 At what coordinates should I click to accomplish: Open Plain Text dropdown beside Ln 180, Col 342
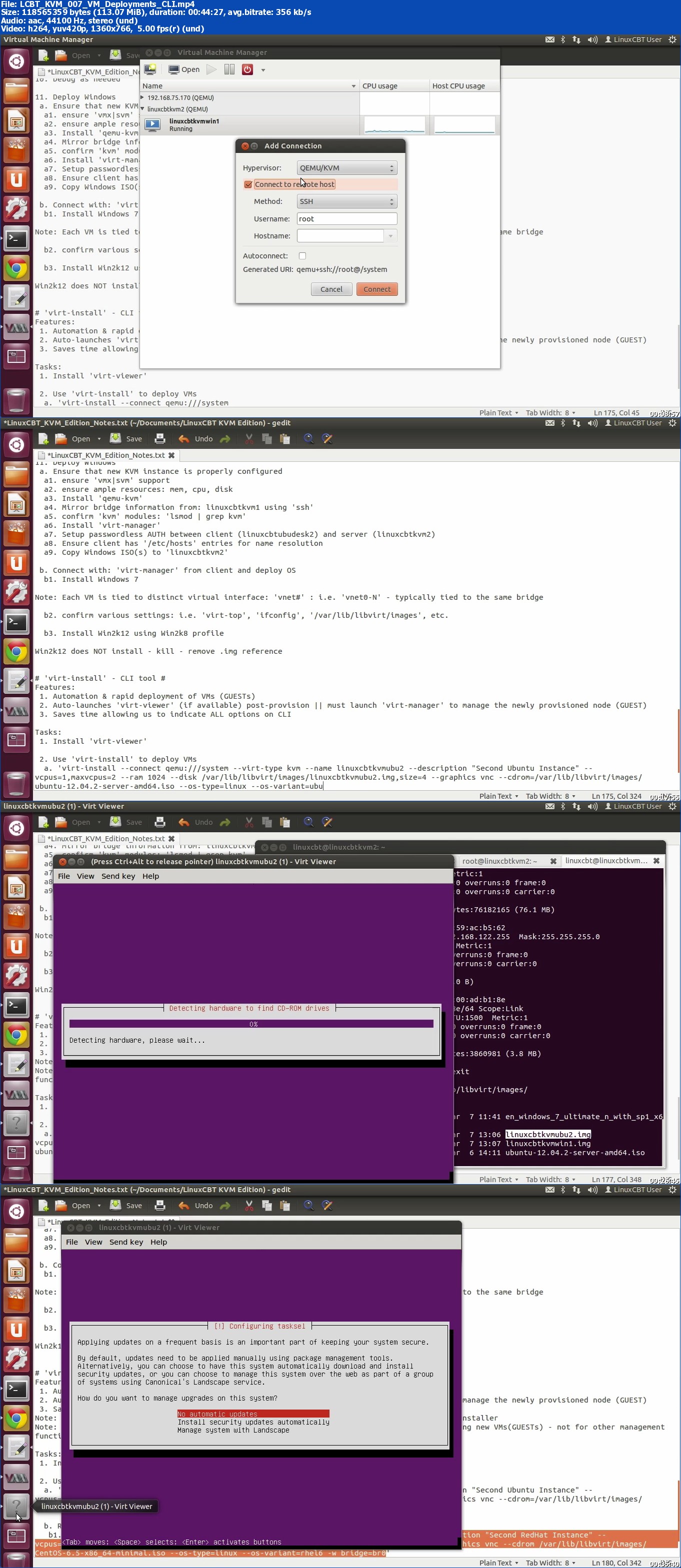pos(499,1563)
